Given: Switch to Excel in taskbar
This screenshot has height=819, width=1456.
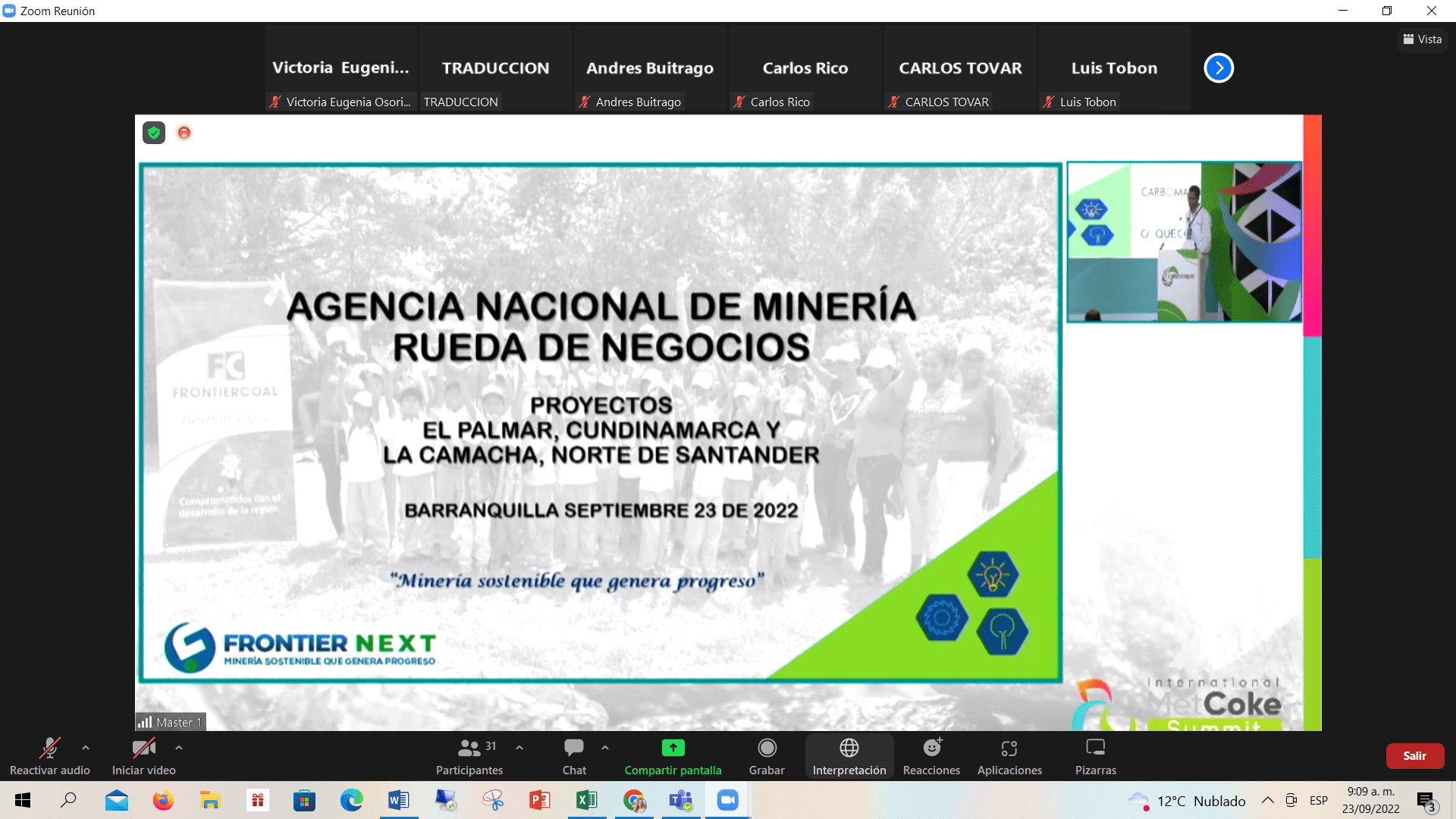Looking at the screenshot, I should coord(587,800).
